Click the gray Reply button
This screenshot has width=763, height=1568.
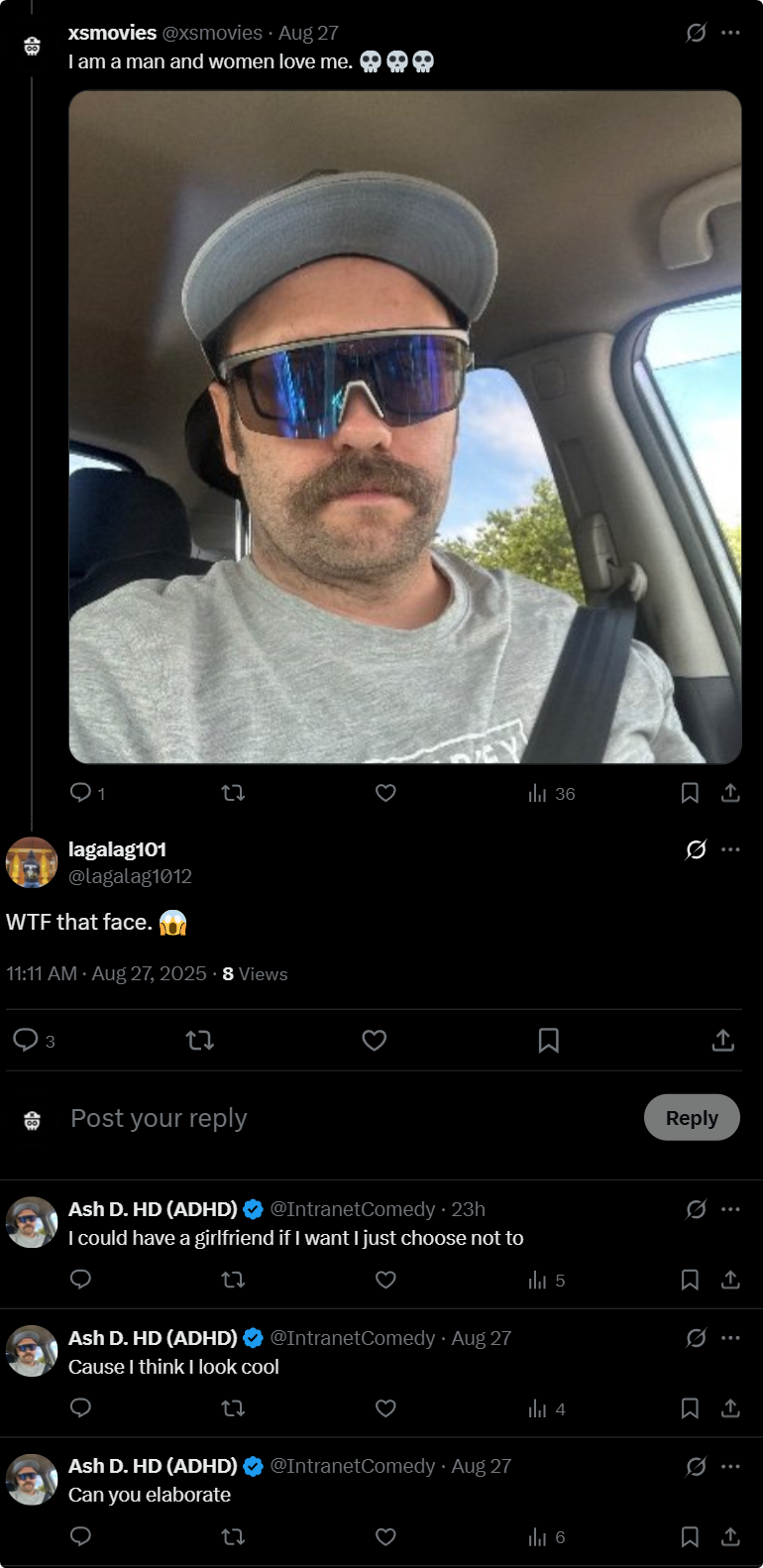click(691, 1118)
